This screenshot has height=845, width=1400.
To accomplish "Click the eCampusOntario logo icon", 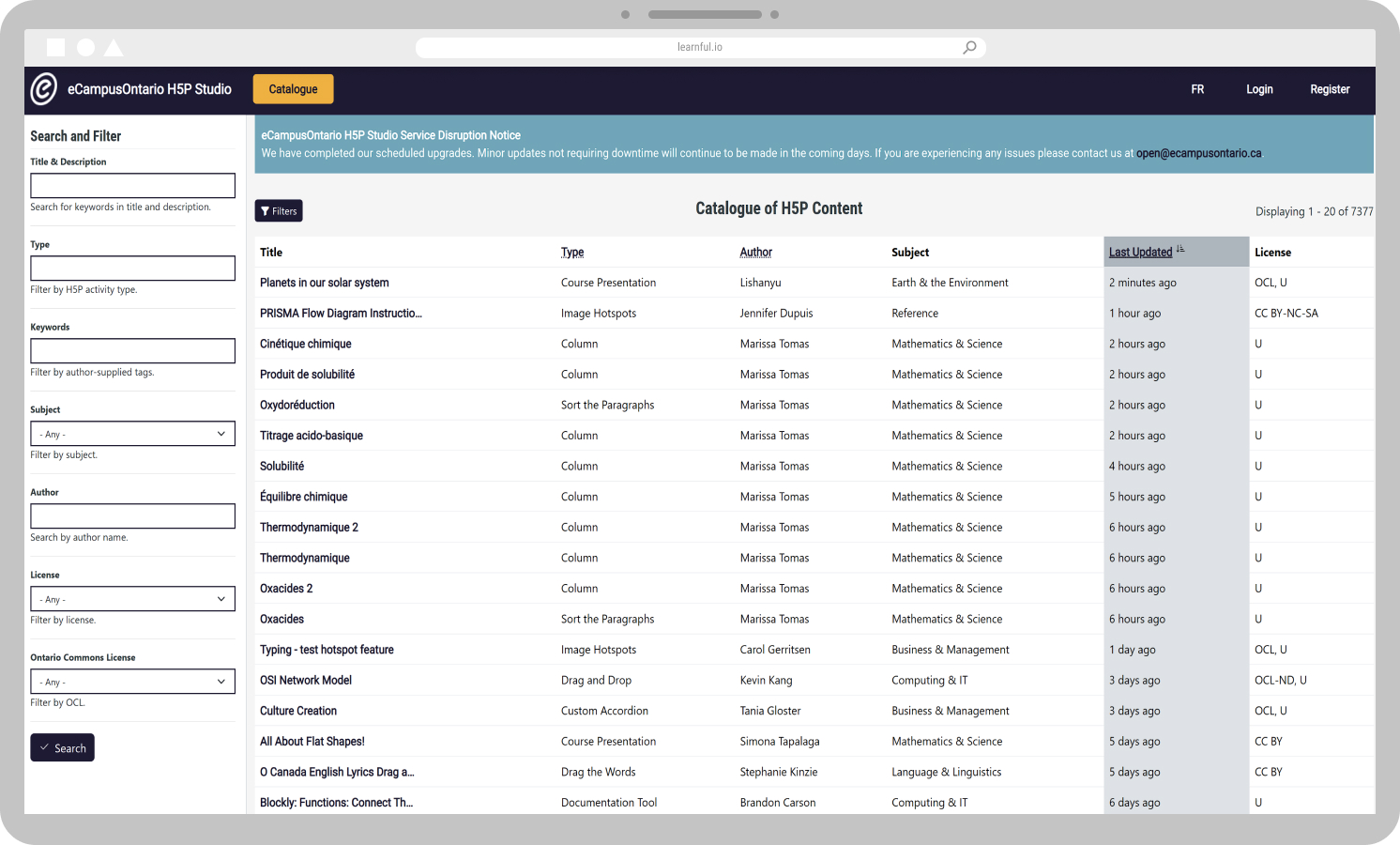I will [x=44, y=89].
